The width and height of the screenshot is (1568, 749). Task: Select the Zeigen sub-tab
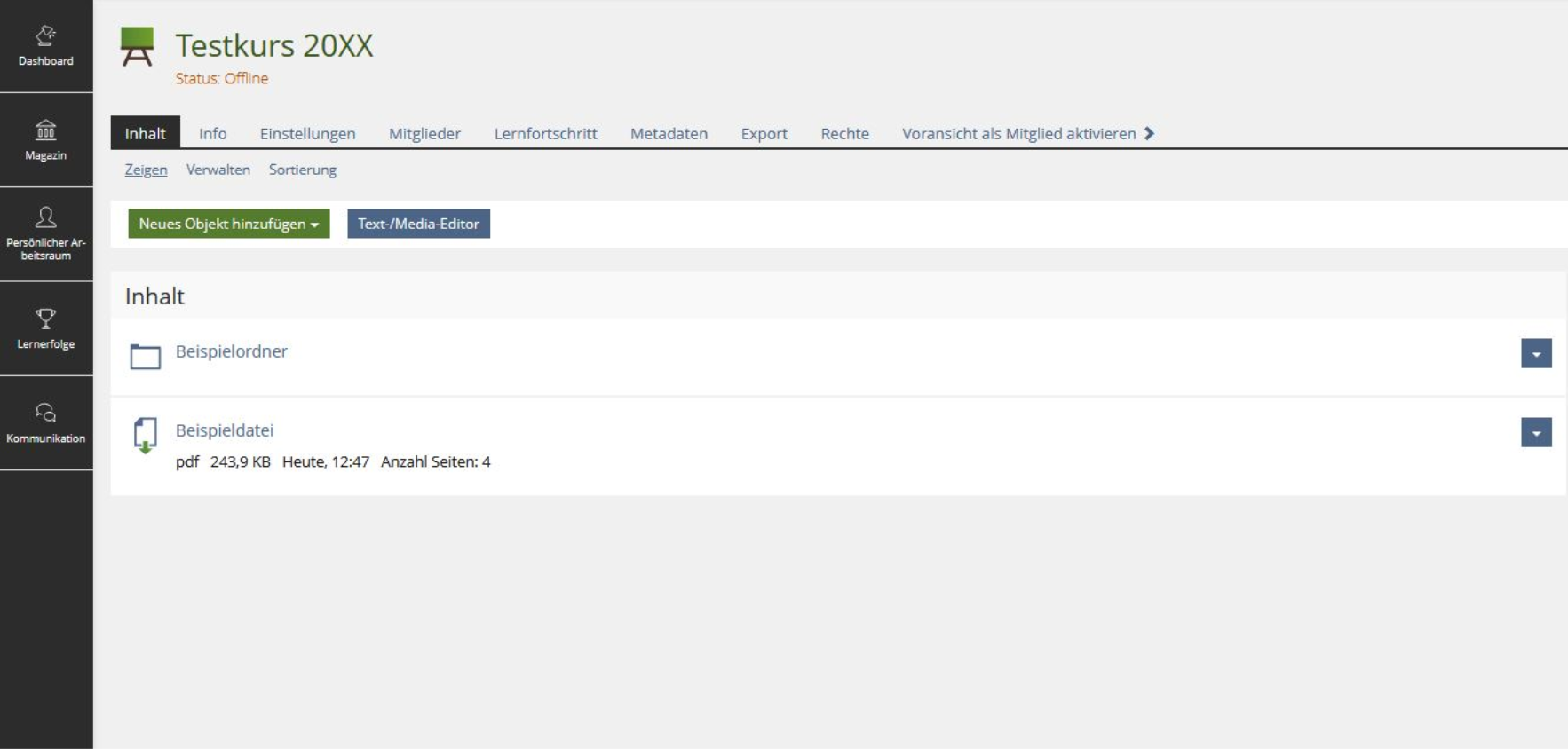pyautogui.click(x=146, y=170)
